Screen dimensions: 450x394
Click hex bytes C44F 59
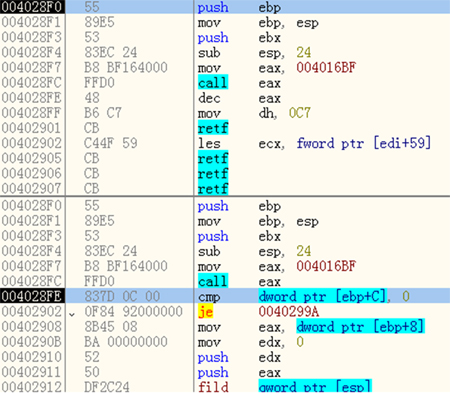(x=110, y=143)
